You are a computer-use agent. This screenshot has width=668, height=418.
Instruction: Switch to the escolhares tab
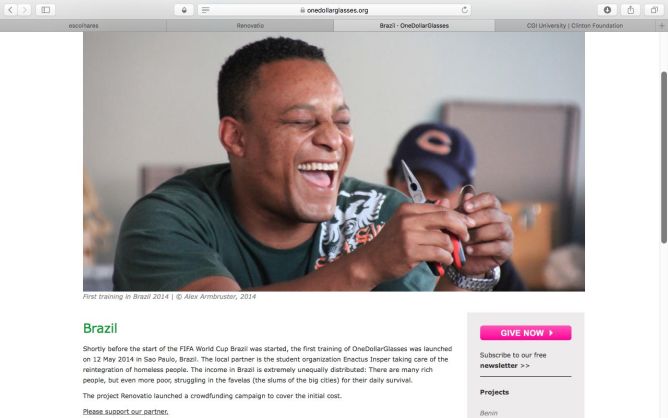(84, 26)
